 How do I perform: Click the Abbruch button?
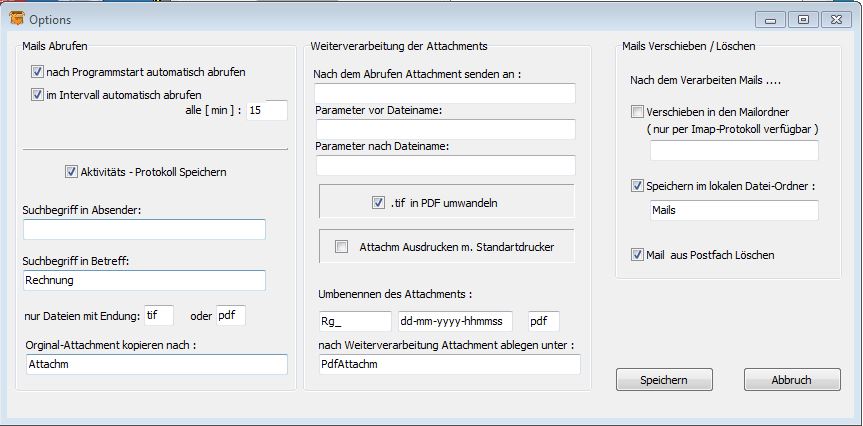[791, 380]
